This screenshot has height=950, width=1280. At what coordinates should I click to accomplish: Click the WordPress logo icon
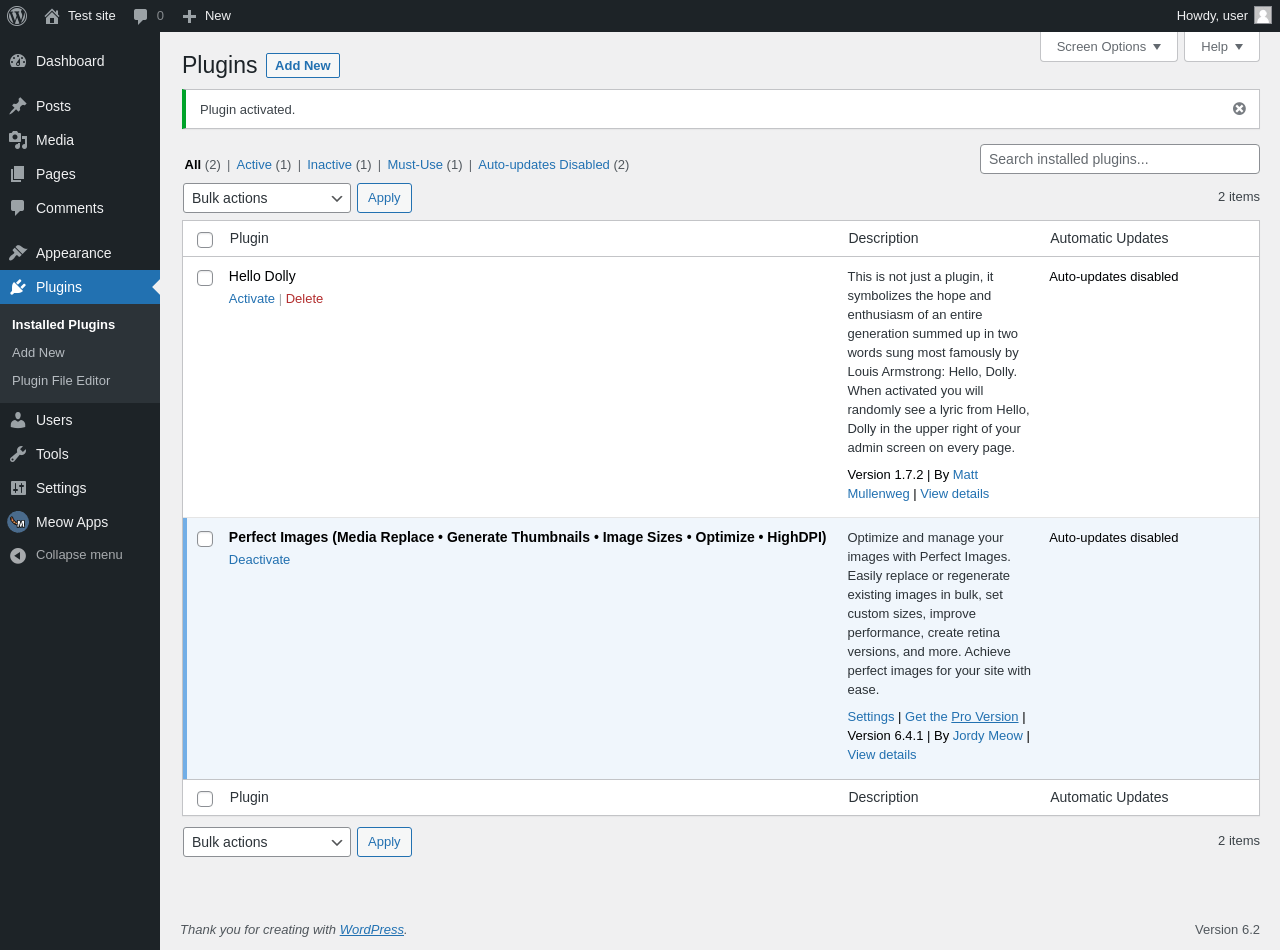tap(17, 16)
